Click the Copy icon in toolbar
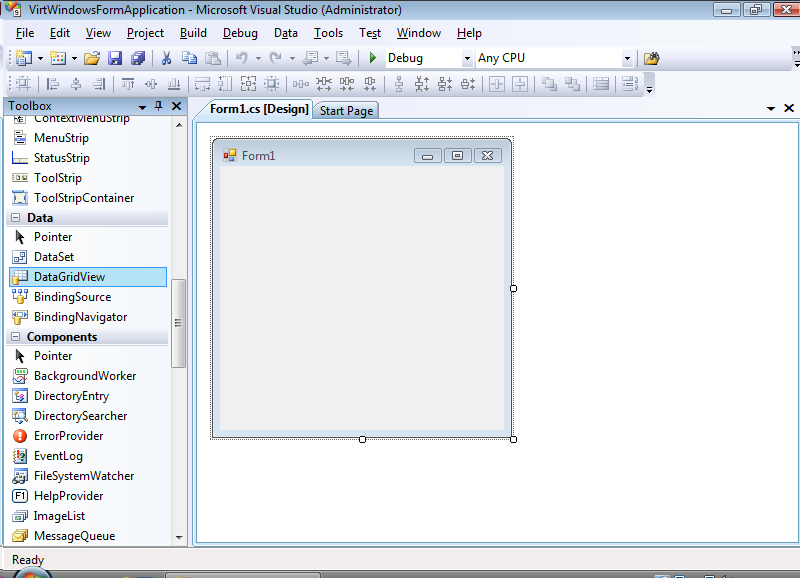 tap(189, 58)
